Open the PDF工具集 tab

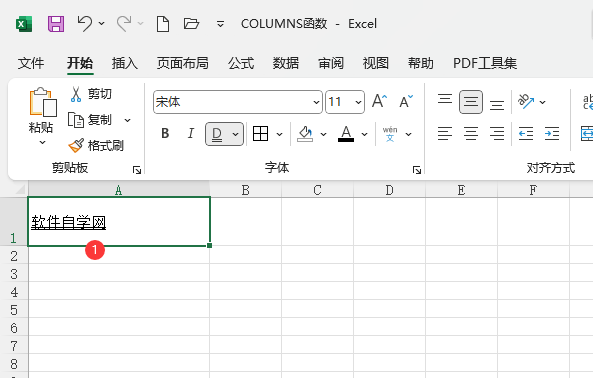485,63
